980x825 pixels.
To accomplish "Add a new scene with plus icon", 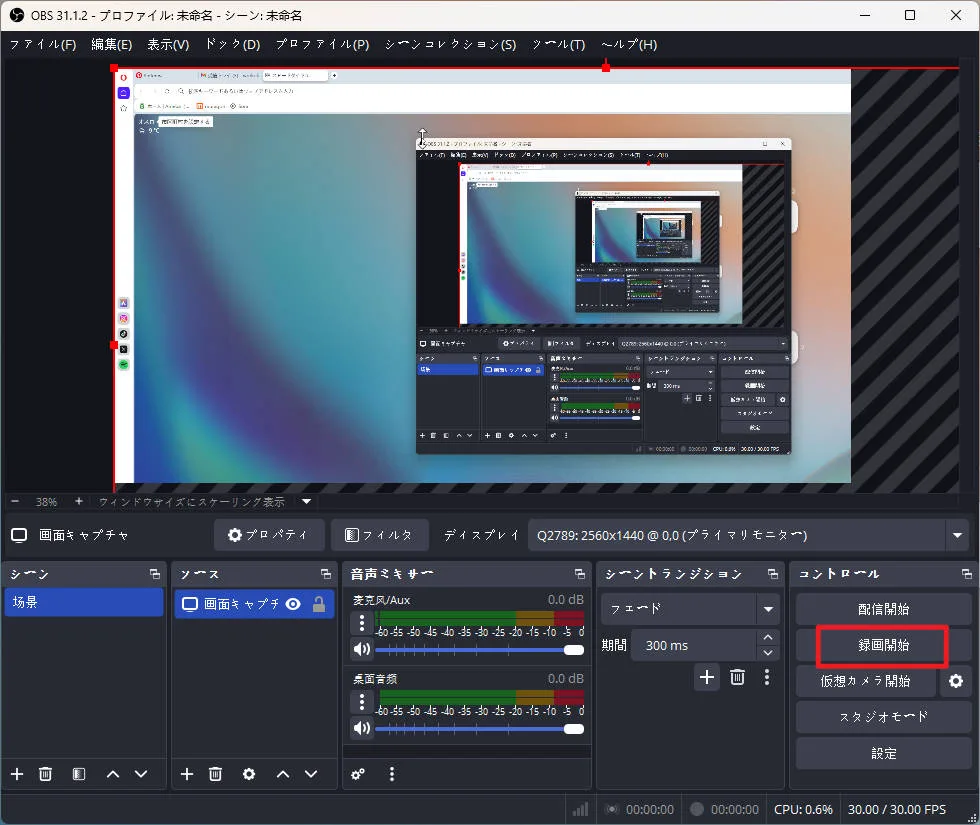I will pyautogui.click(x=17, y=774).
